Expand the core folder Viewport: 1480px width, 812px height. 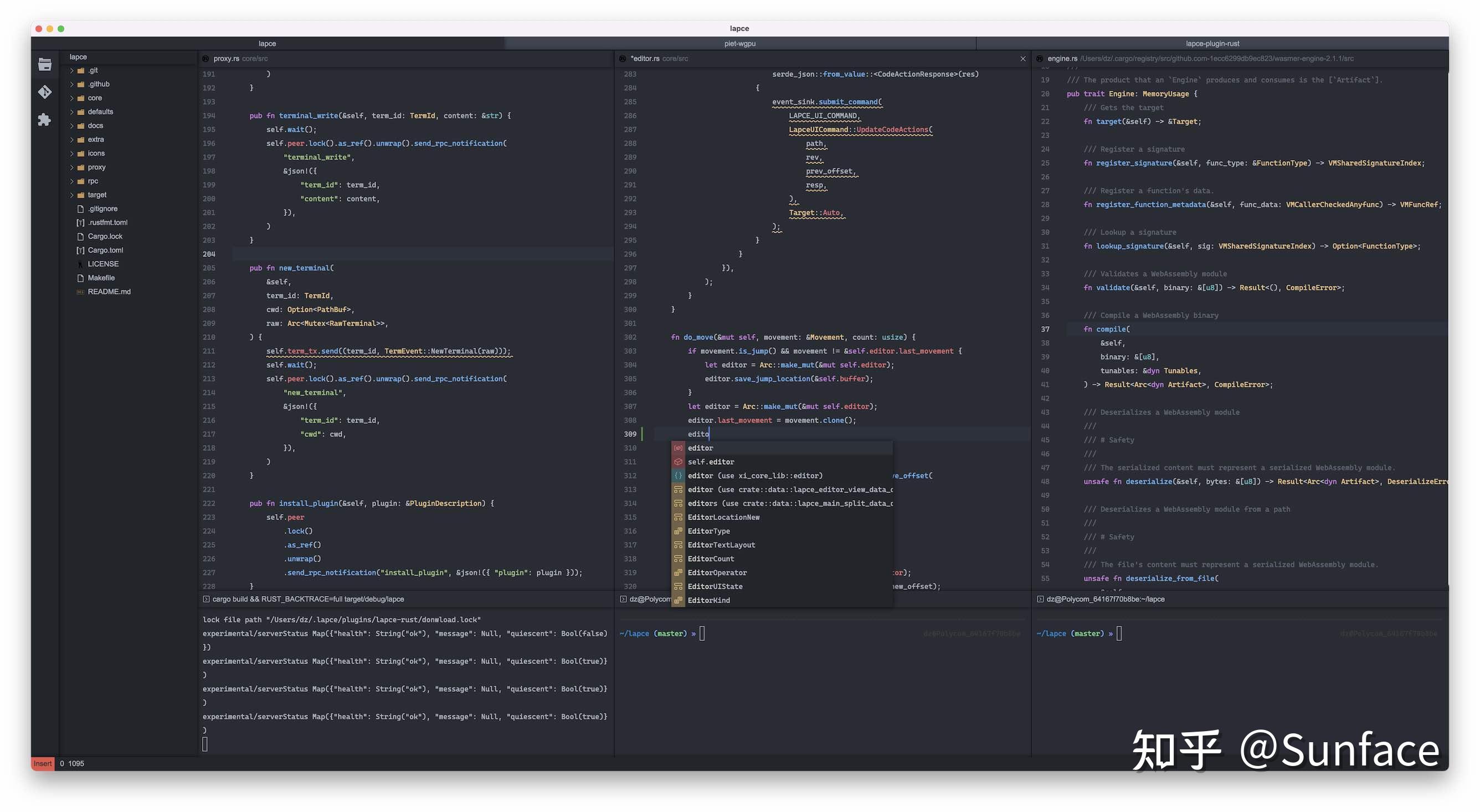click(72, 98)
